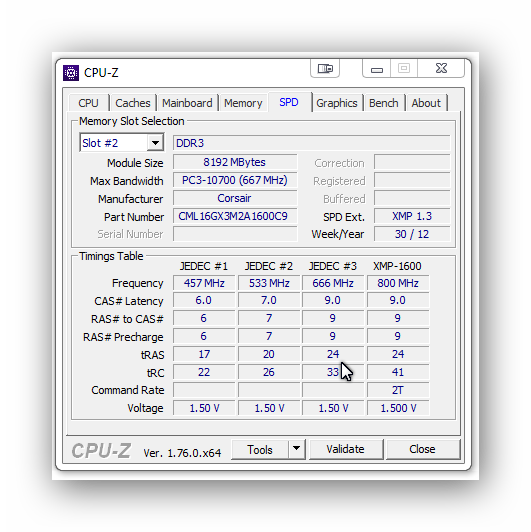Switch to the CPU tab

(88, 103)
